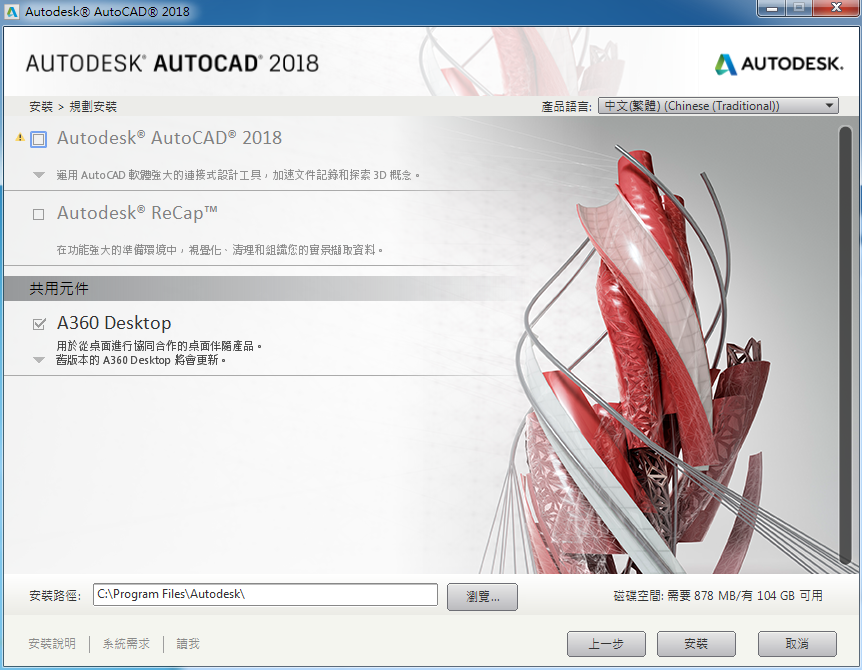Screen dimensions: 862x670
Task: Click the 共用元件 section header
Action: pyautogui.click(x=59, y=289)
